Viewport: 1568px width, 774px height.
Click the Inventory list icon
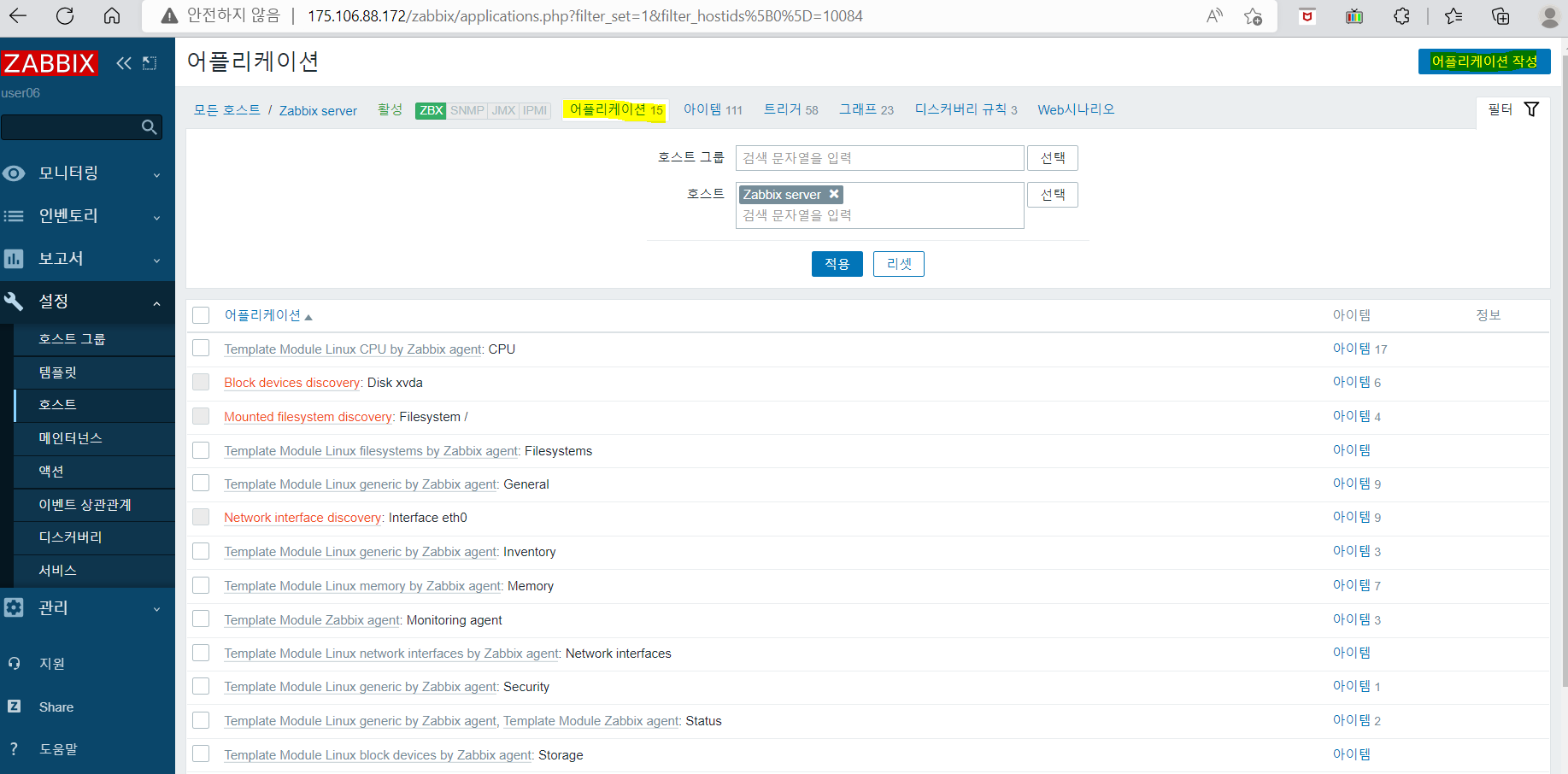(14, 216)
